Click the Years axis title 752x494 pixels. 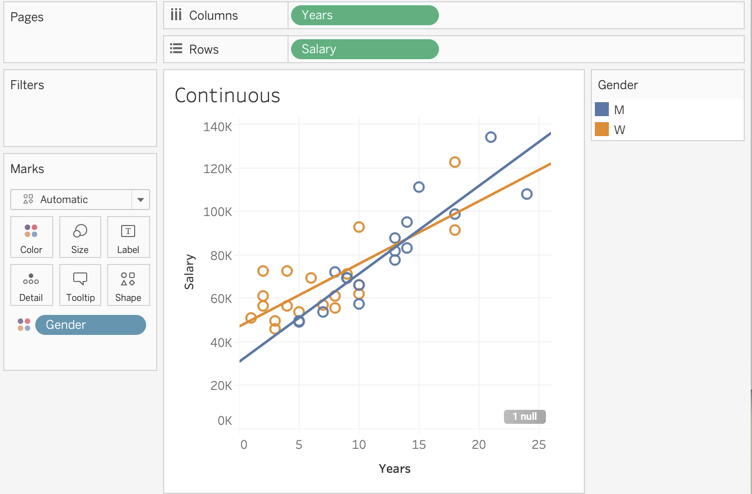pyautogui.click(x=394, y=468)
